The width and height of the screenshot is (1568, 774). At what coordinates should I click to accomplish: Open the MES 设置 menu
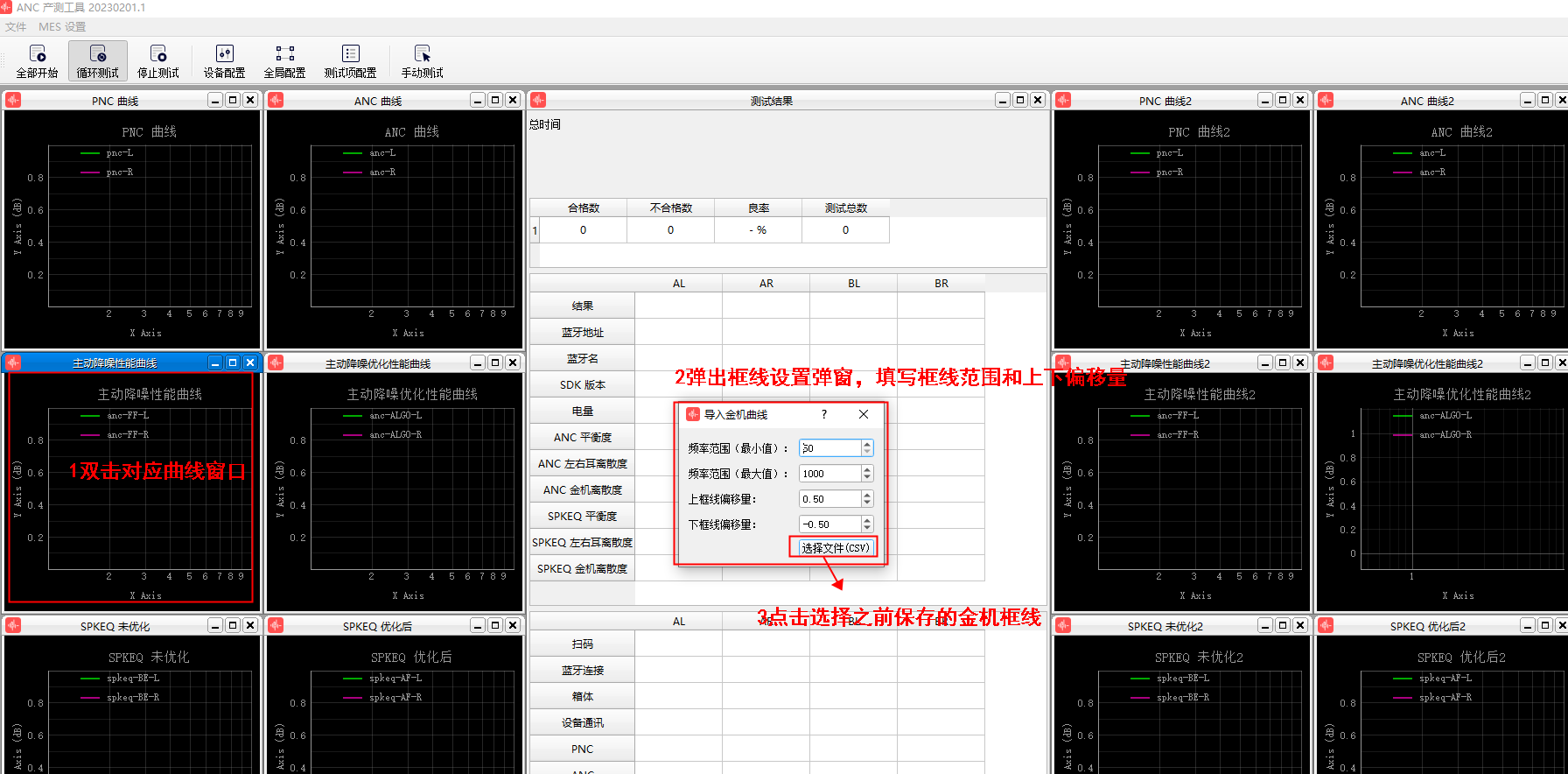click(x=62, y=27)
